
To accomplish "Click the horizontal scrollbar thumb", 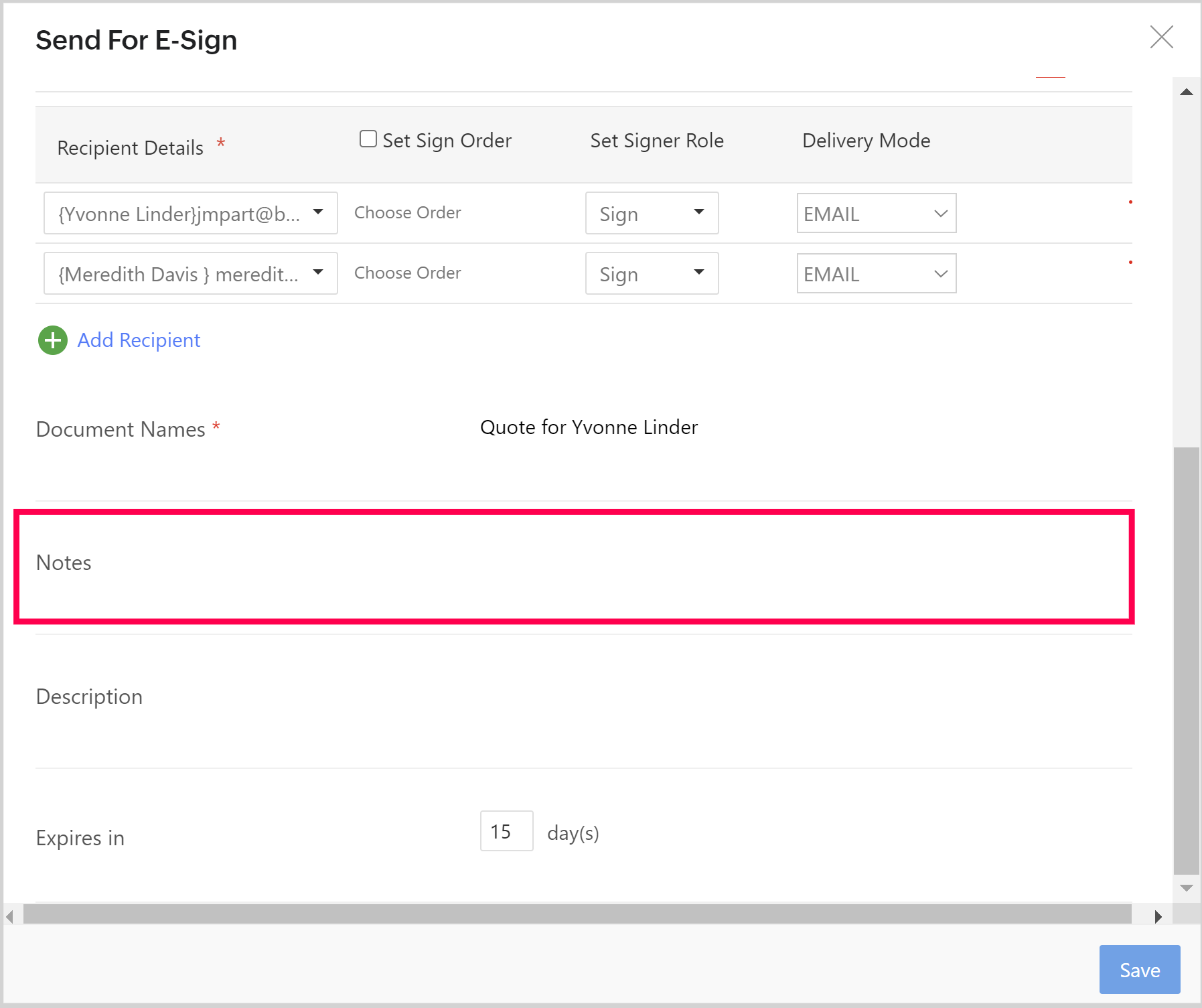I will [576, 914].
